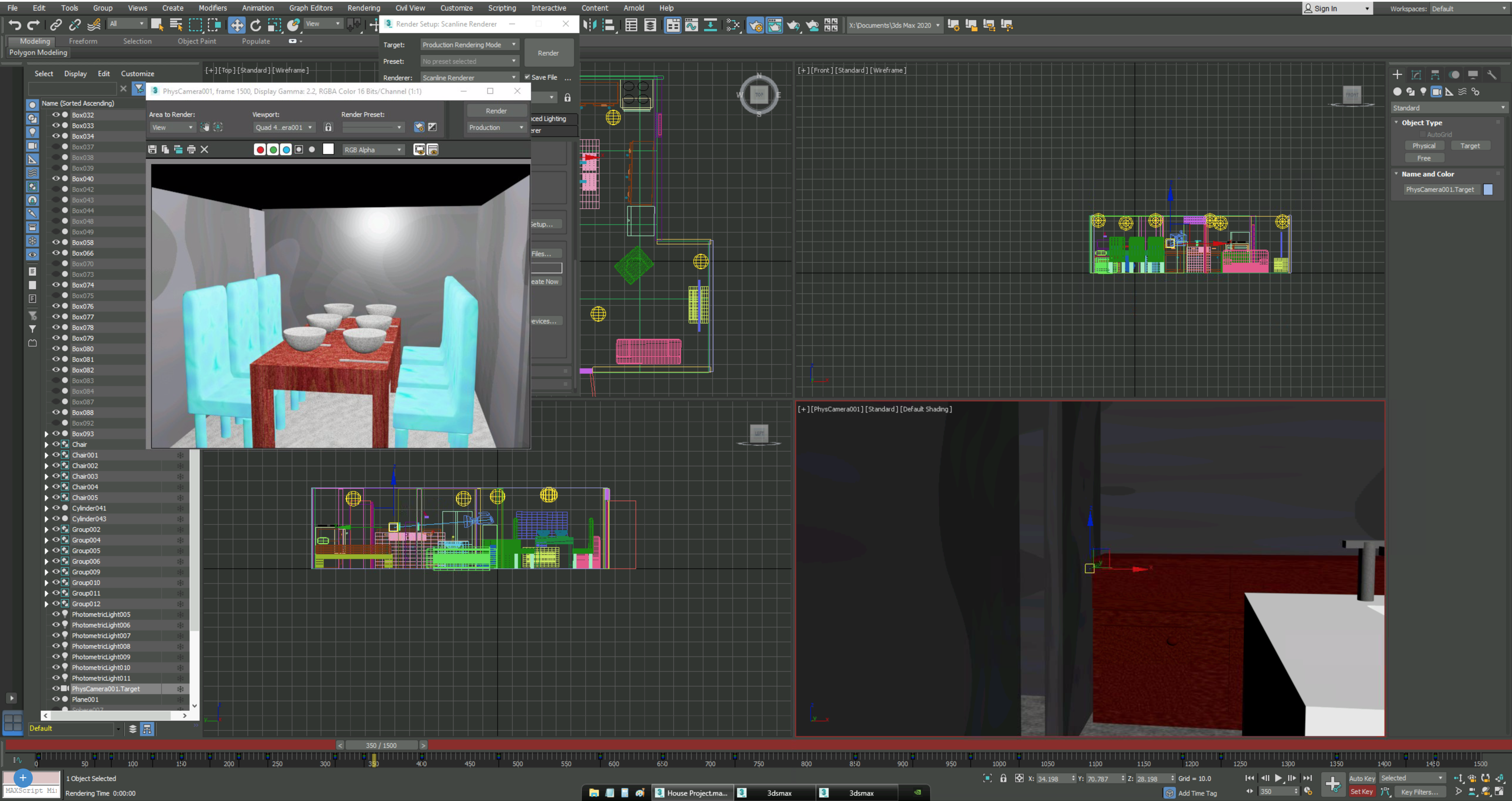The image size is (1512, 801).
Task: Open the Rendering menu
Action: tap(363, 8)
